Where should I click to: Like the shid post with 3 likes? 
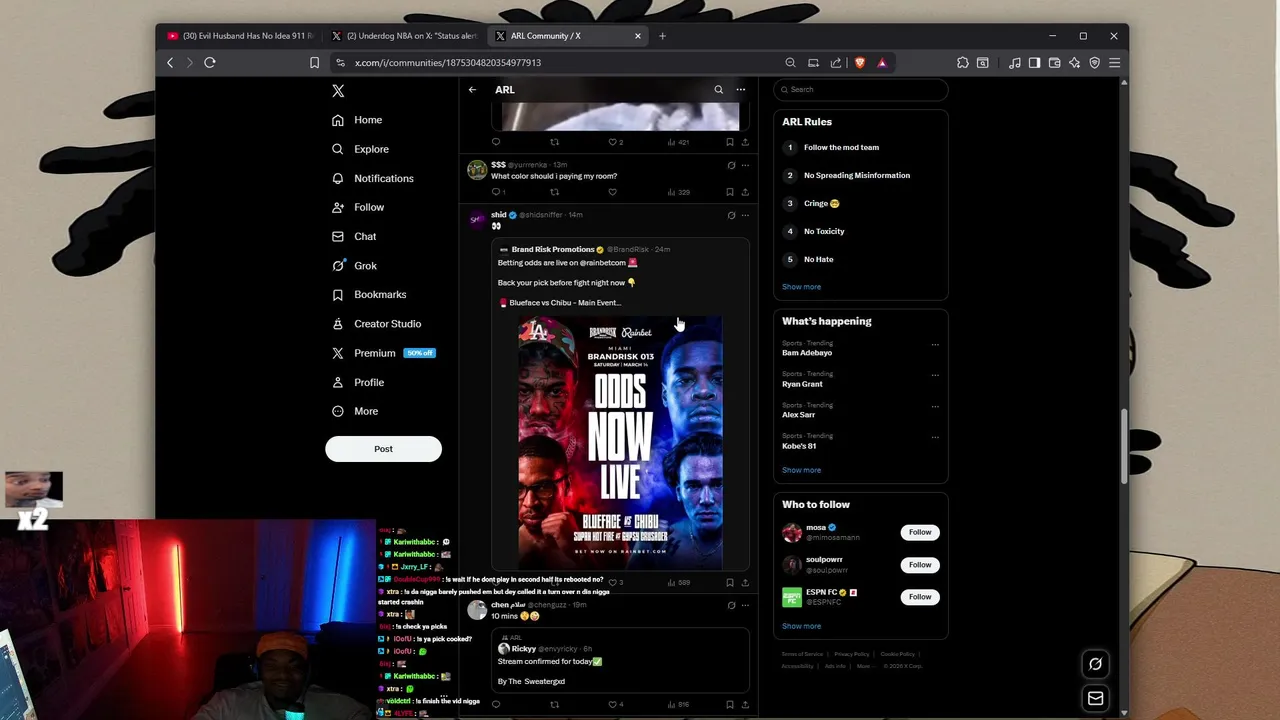(615, 582)
